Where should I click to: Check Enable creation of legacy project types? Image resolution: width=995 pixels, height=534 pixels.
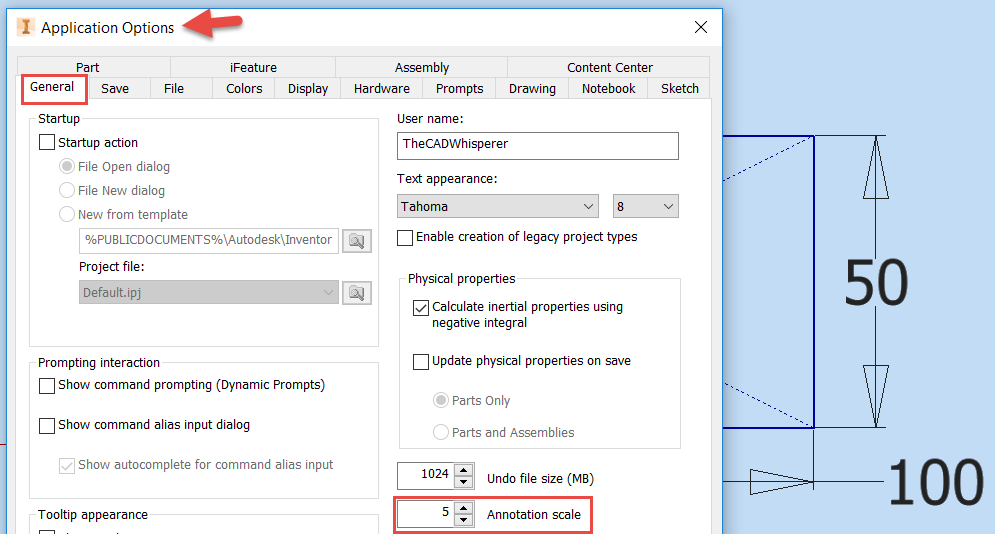(x=405, y=238)
